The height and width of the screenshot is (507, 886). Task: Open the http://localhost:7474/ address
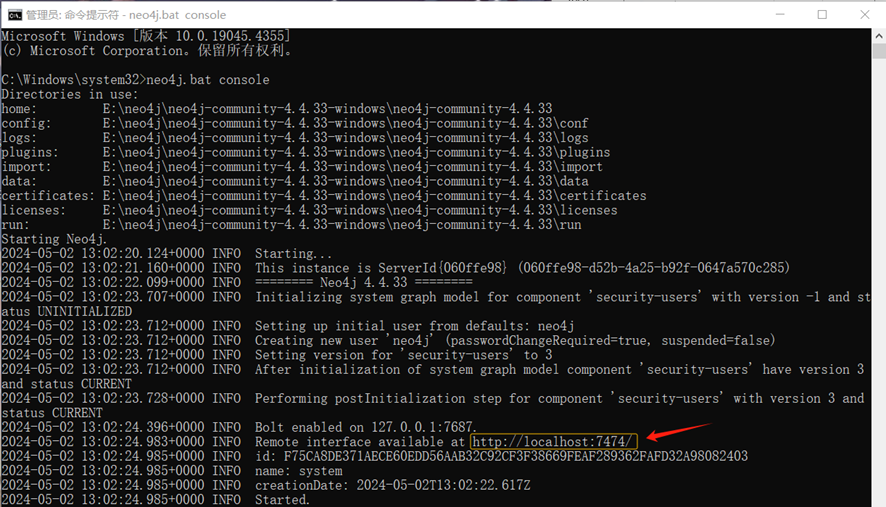pyautogui.click(x=554, y=441)
